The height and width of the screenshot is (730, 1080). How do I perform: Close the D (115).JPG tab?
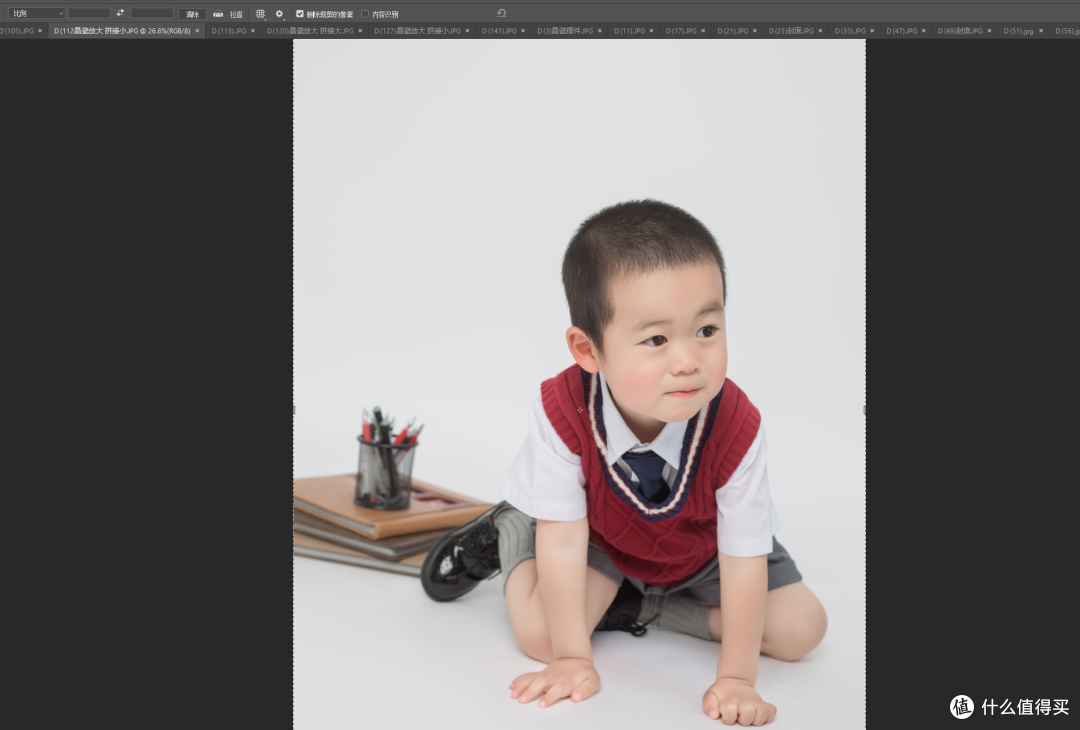click(x=253, y=31)
